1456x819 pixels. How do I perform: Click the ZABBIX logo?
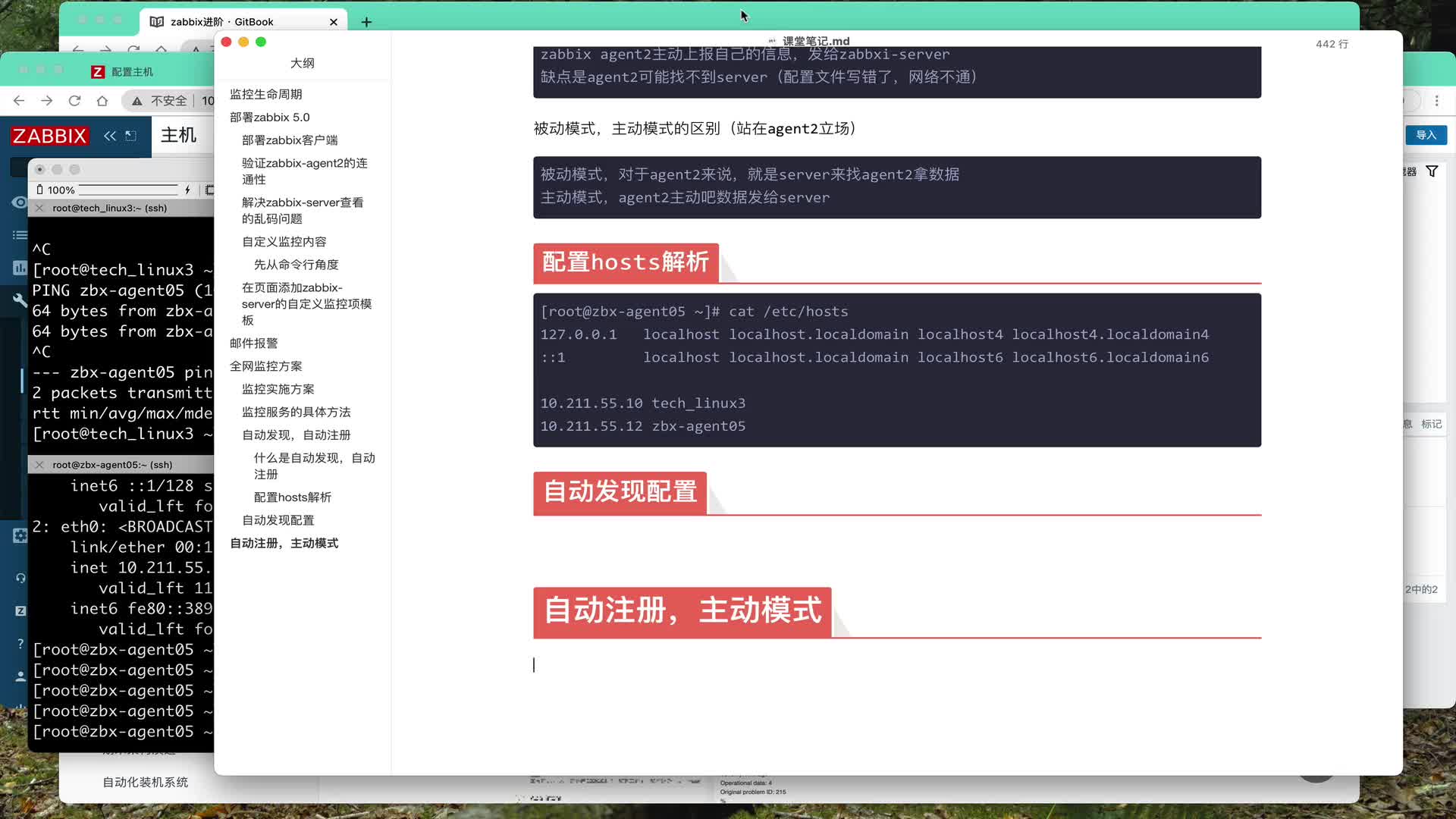pyautogui.click(x=50, y=136)
